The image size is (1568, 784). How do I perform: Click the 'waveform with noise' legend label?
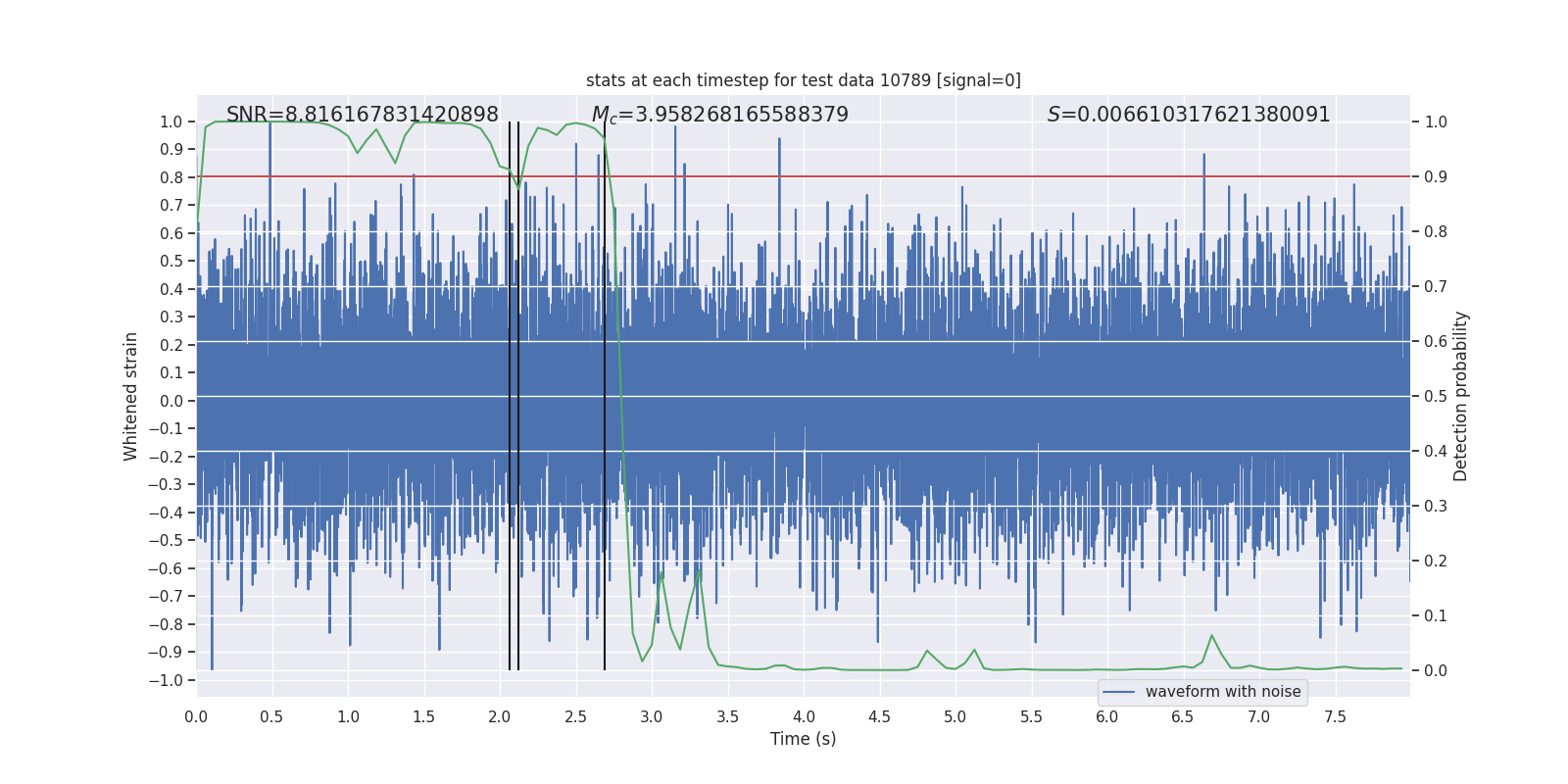1223,692
